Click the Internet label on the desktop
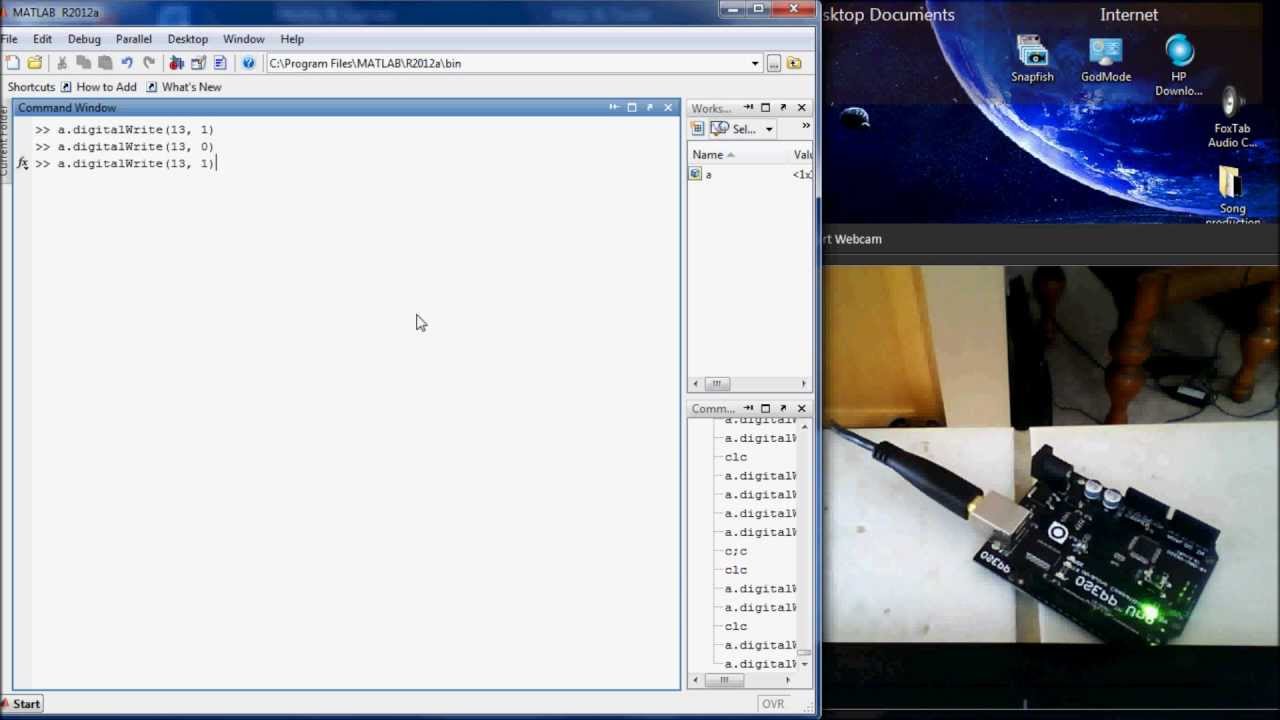The image size is (1280, 720). click(1129, 15)
